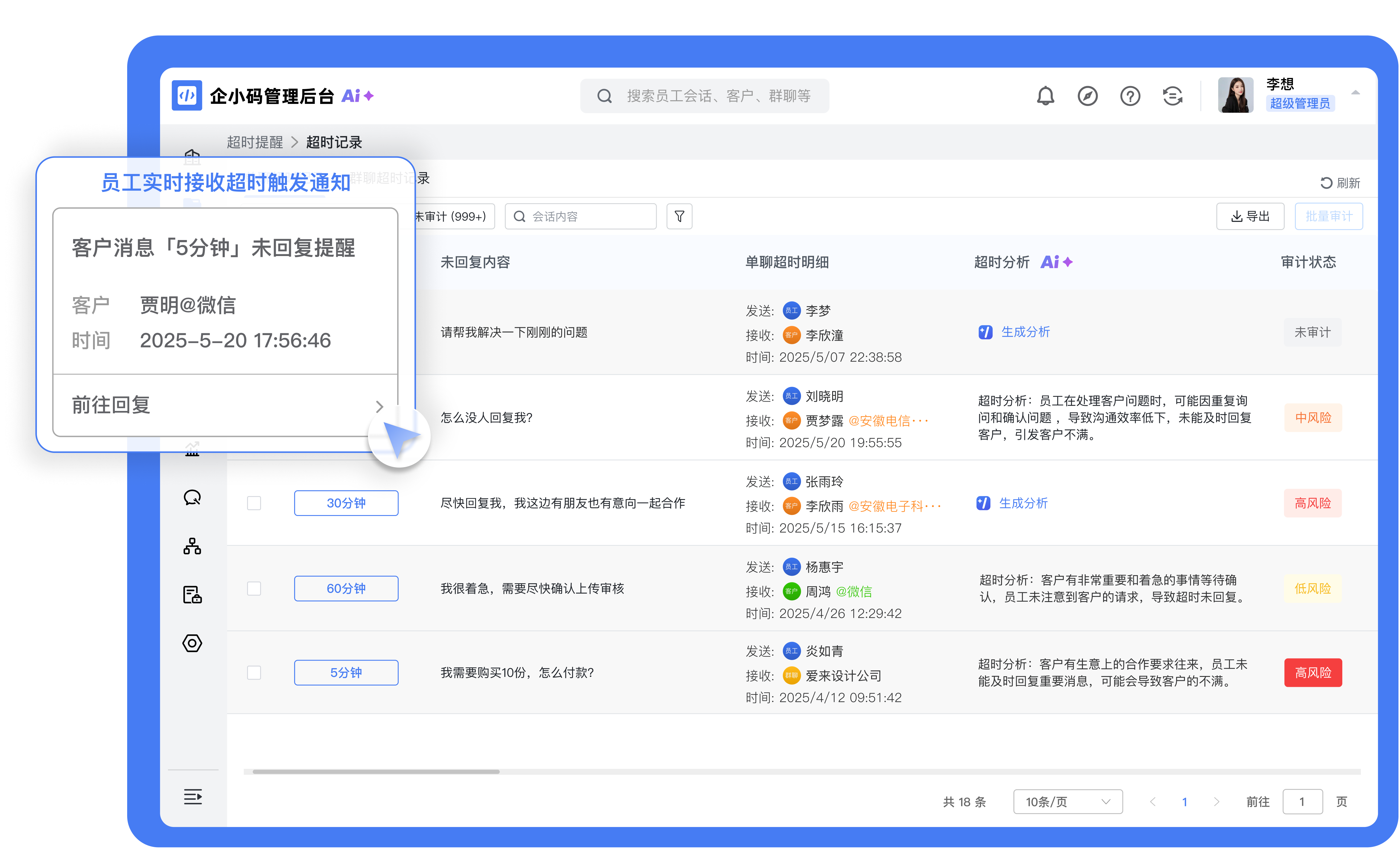Viewport: 1400px width, 849px height.
Task: Click 高风险 badge in 张雨玲 row
Action: [1312, 503]
